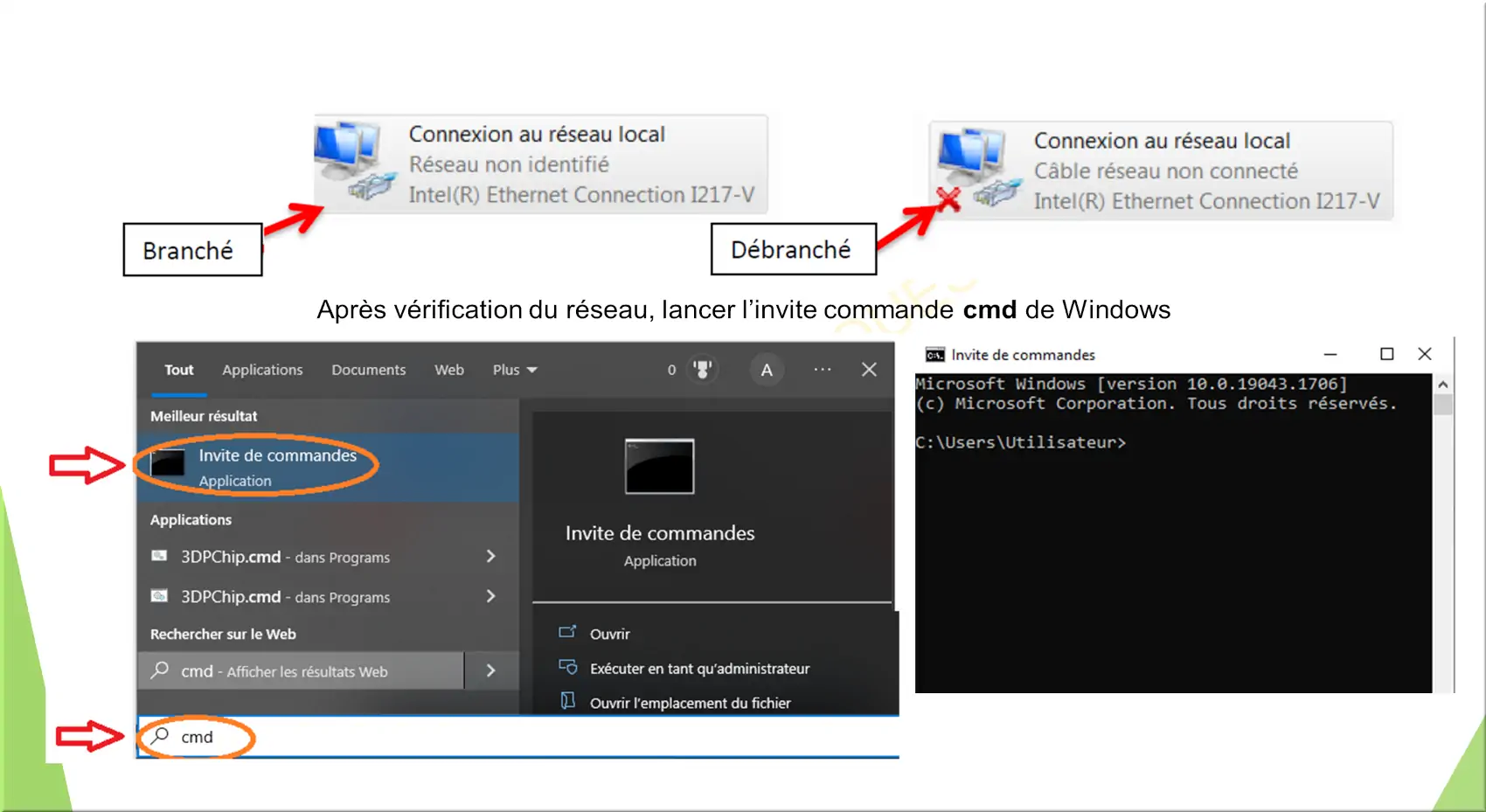Click the cmd window scrollbar thumb
1486x812 pixels.
(1443, 405)
